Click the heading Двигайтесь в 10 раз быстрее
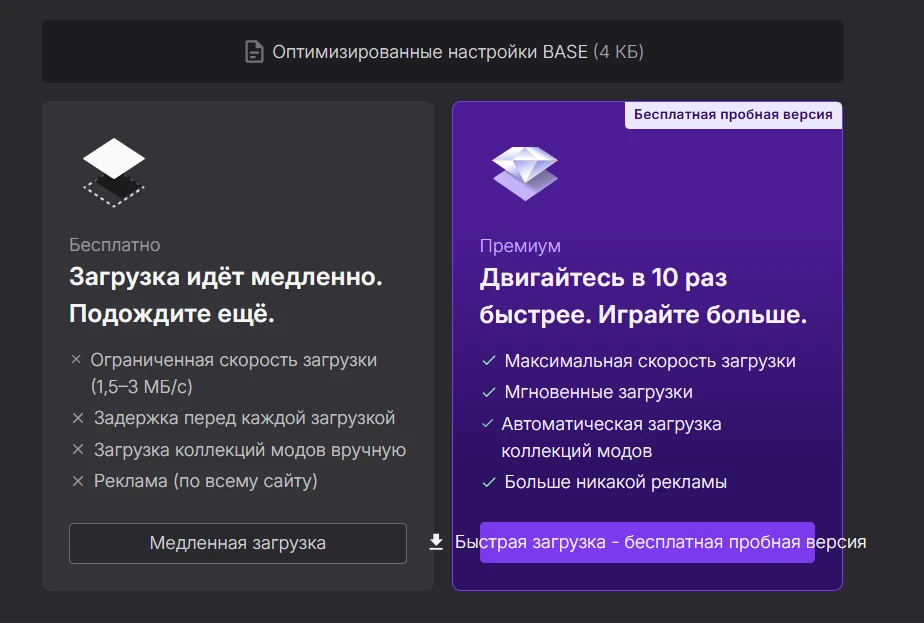924x623 pixels. click(x=642, y=296)
